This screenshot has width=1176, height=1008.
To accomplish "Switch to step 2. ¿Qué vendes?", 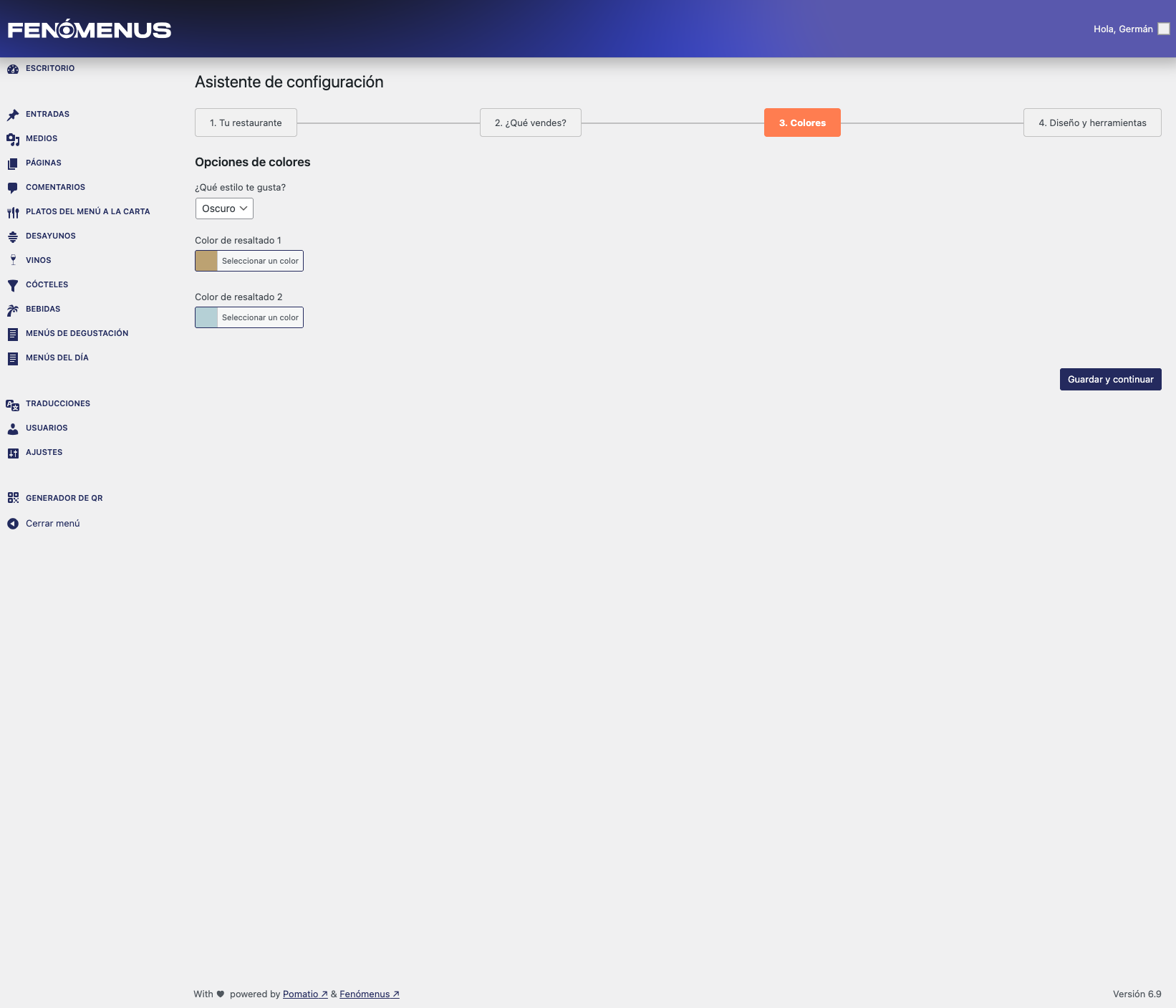I will 530,123.
